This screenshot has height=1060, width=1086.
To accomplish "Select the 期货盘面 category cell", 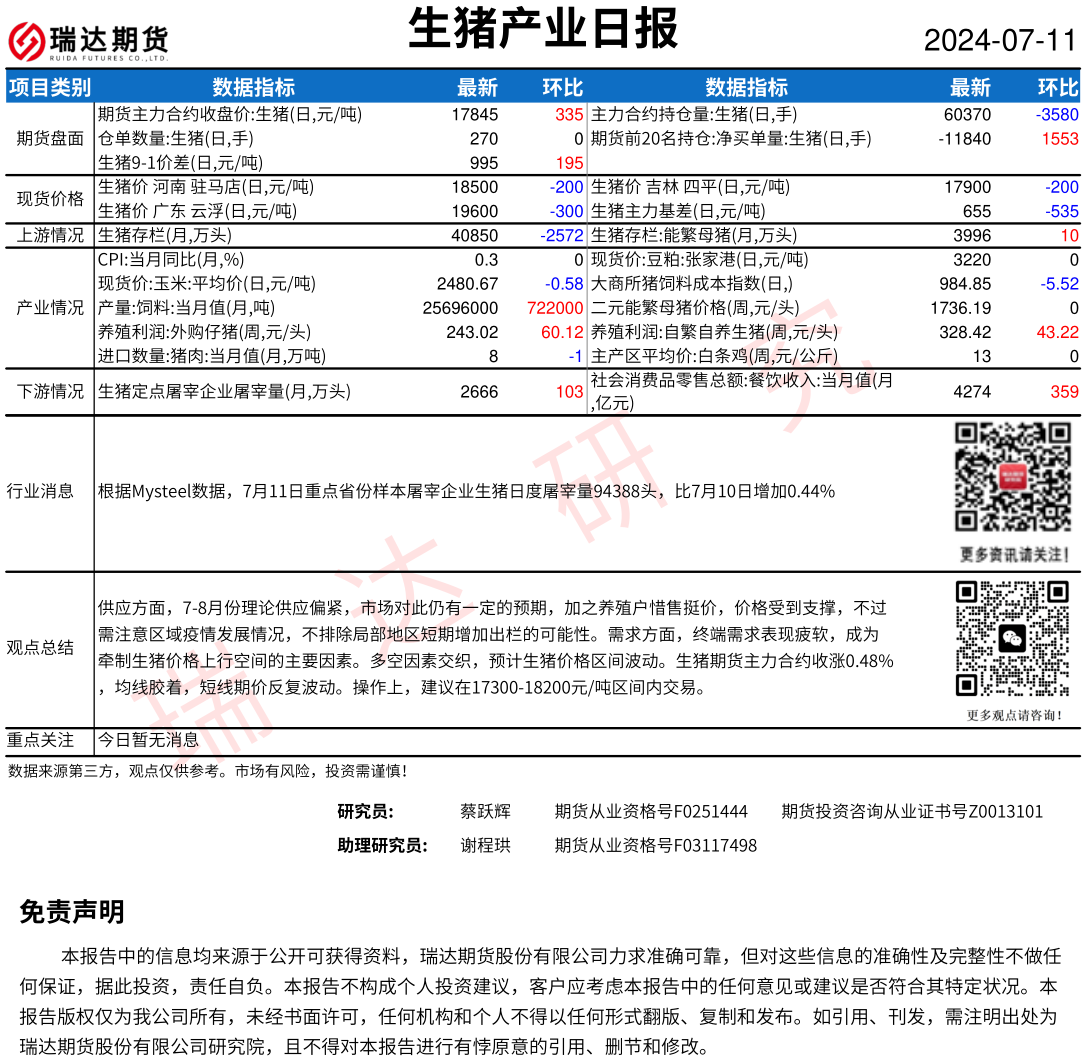I will (x=50, y=139).
